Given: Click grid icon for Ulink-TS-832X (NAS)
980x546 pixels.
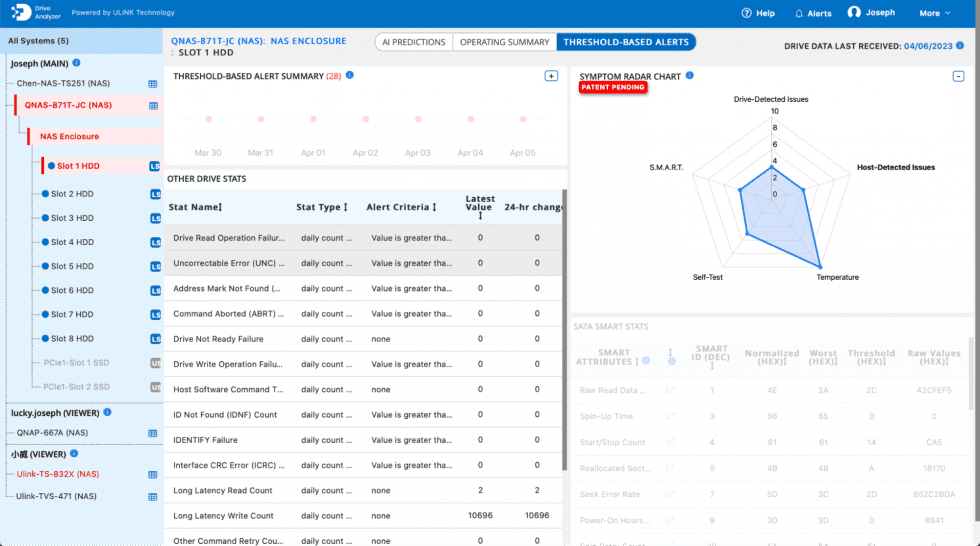Looking at the screenshot, I should click(x=153, y=474).
